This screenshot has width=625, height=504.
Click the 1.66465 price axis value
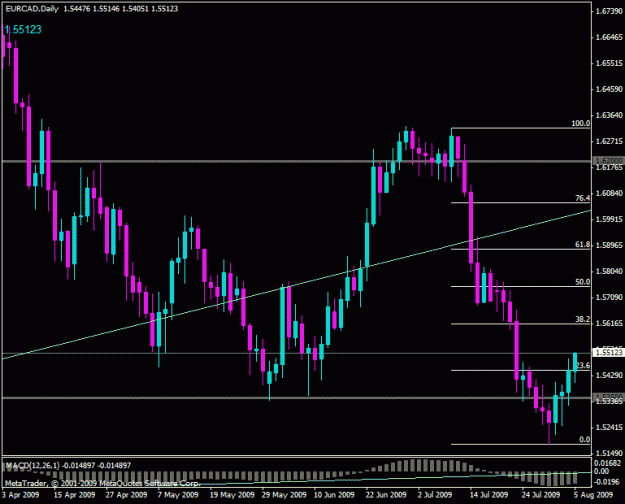pos(609,37)
